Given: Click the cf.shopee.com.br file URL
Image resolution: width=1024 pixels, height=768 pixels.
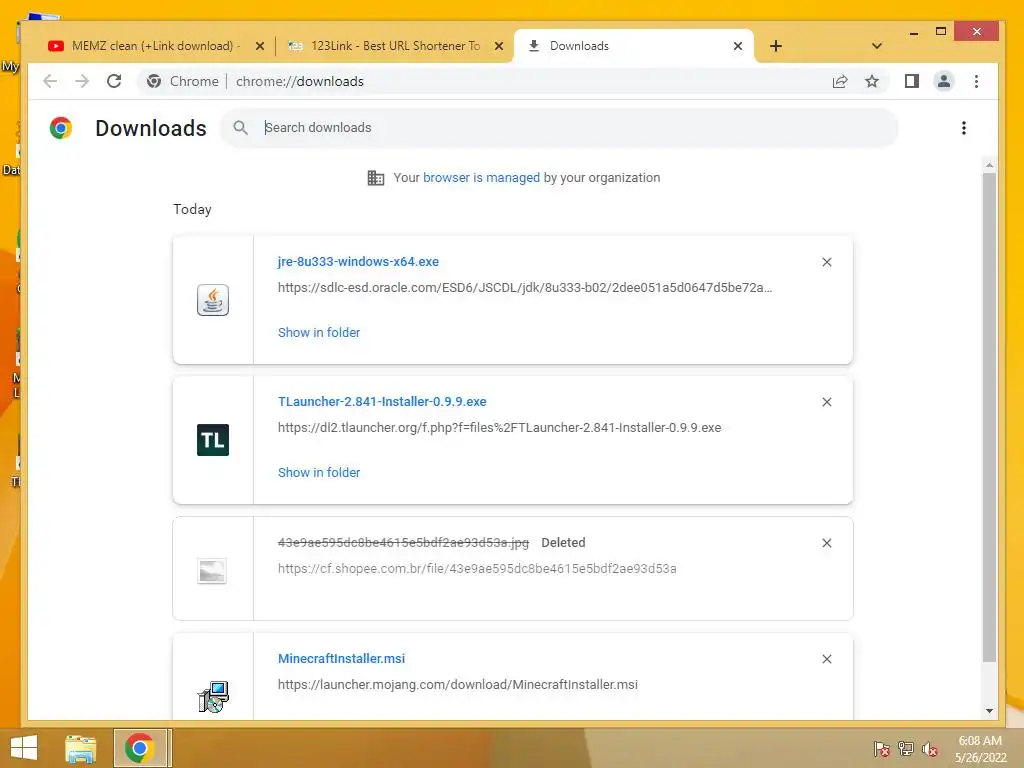Looking at the screenshot, I should point(477,569).
